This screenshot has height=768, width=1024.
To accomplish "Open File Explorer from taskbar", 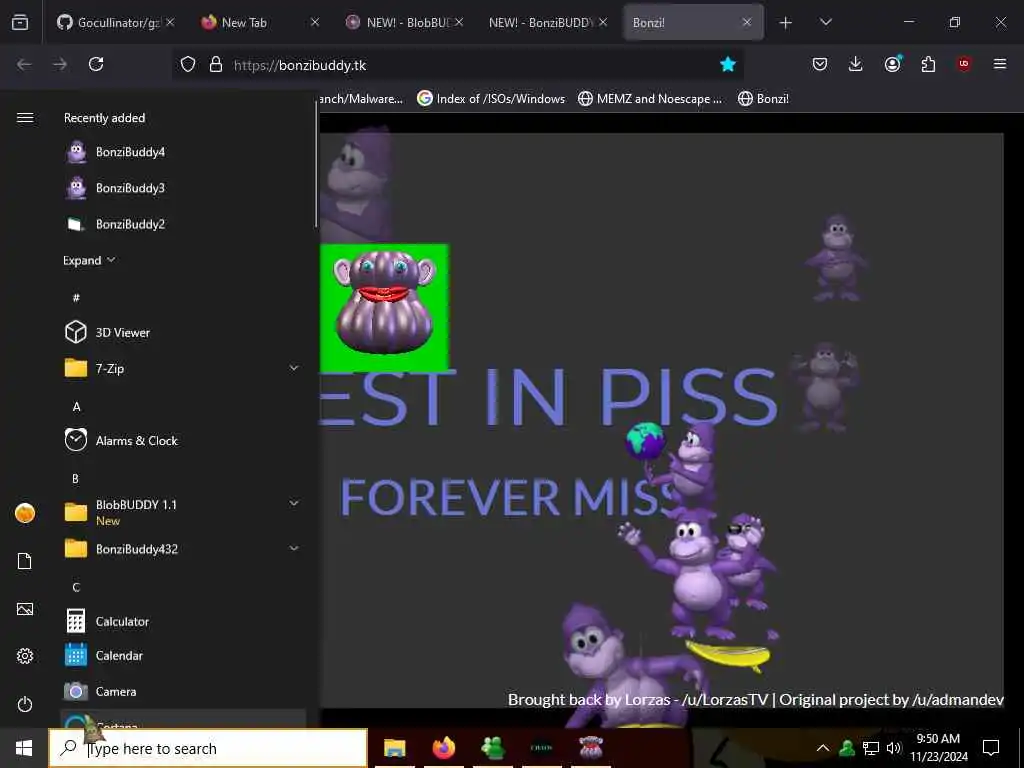I will pyautogui.click(x=394, y=748).
